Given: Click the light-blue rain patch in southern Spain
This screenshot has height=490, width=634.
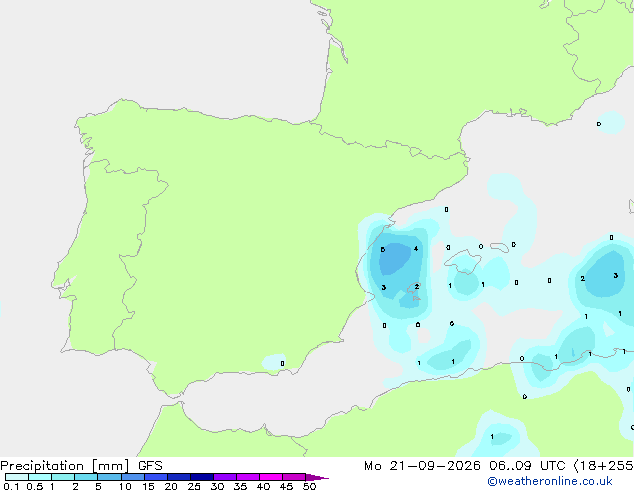Looking at the screenshot, I should point(275,362).
